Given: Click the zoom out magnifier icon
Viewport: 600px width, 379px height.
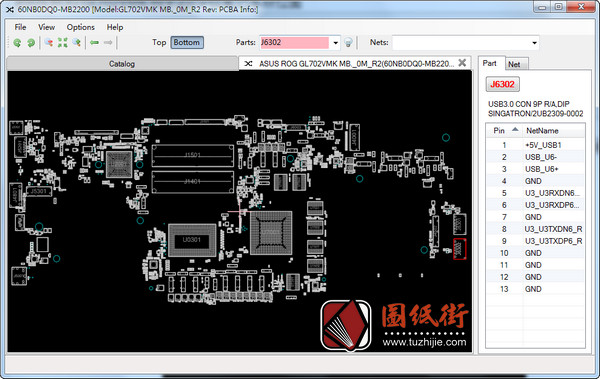Looking at the screenshot, I should click(x=49, y=42).
